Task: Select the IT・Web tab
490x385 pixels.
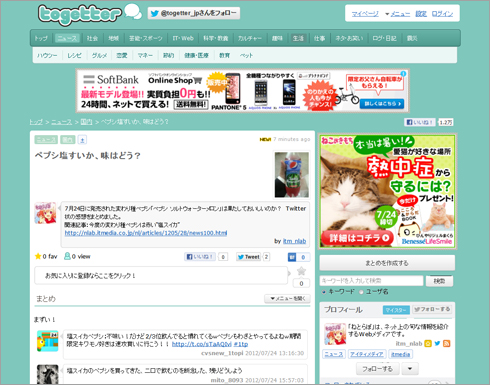Action: pos(183,38)
